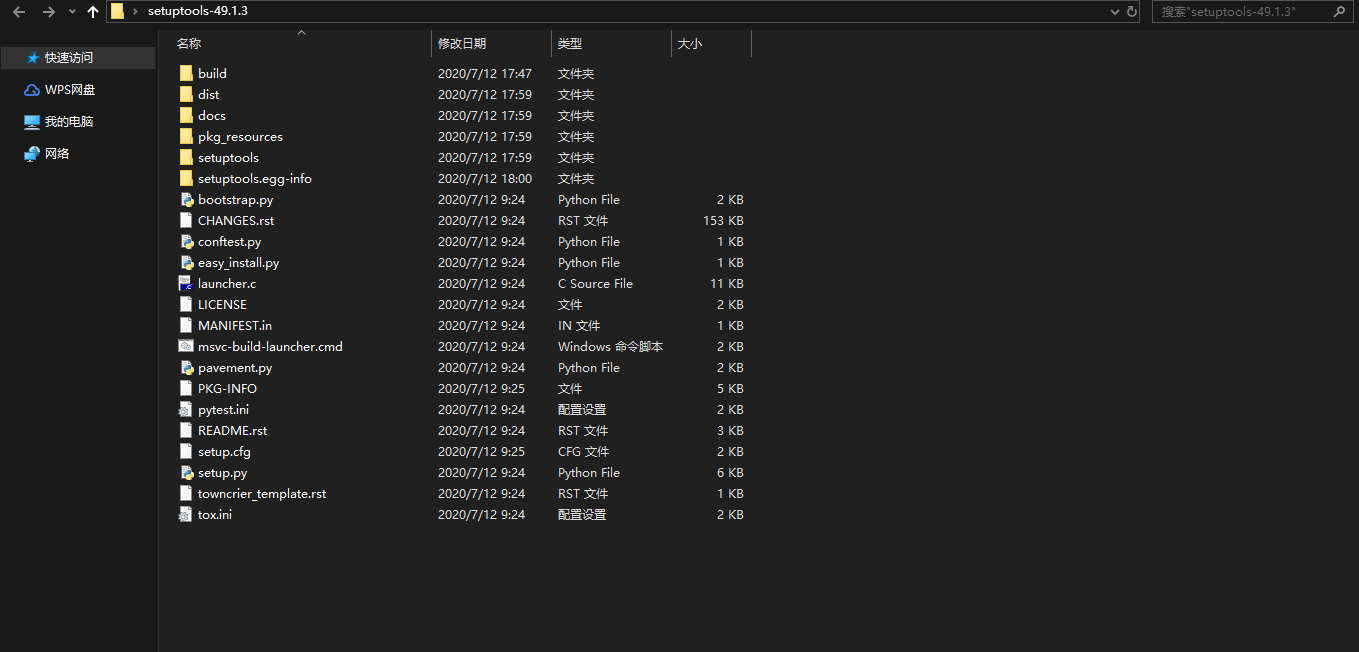Select the setup.cfg file name

pyautogui.click(x=224, y=451)
